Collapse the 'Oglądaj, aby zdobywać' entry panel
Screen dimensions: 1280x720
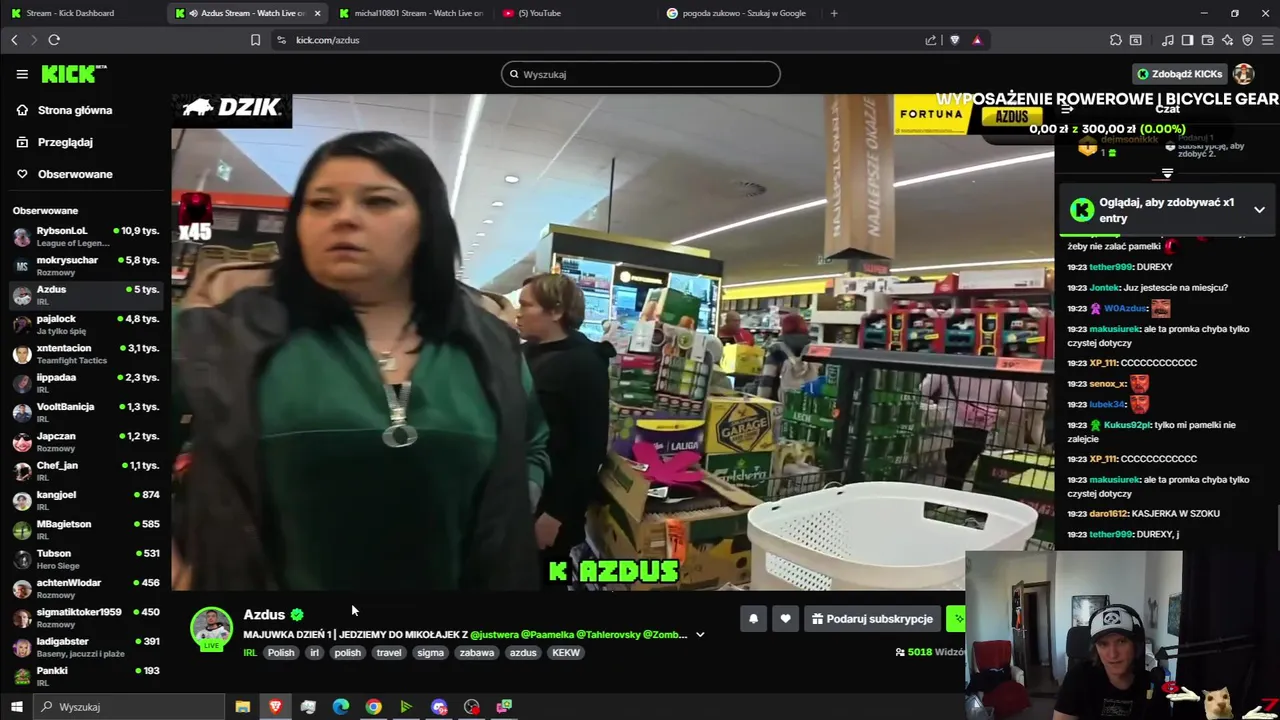pyautogui.click(x=1259, y=210)
